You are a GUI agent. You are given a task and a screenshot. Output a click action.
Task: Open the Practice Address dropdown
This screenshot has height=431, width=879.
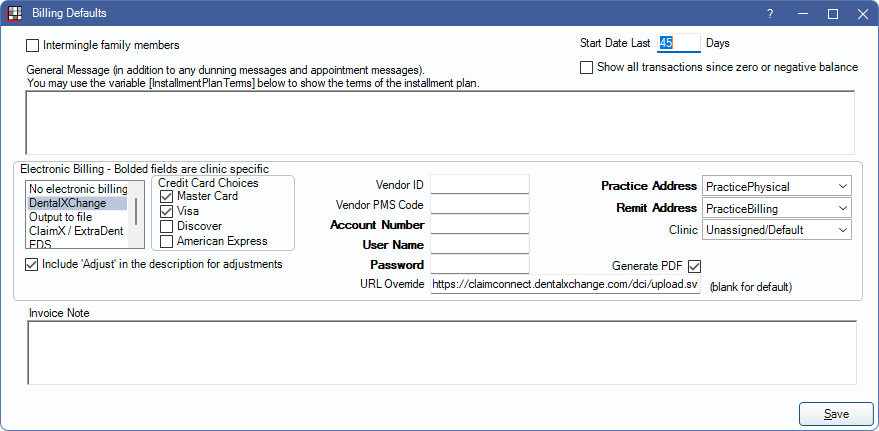(776, 186)
